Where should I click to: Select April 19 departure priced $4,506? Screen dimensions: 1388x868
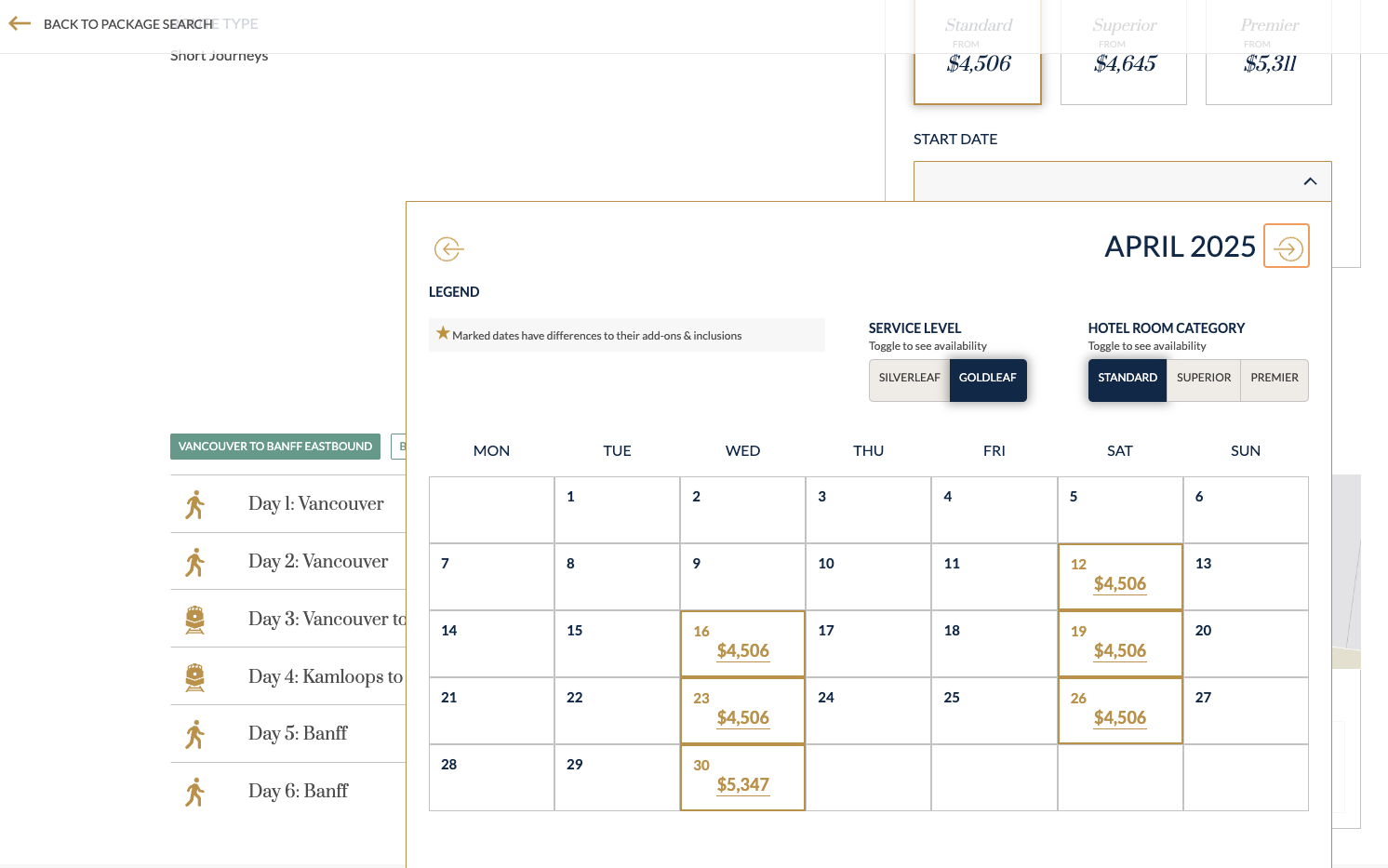click(1119, 644)
